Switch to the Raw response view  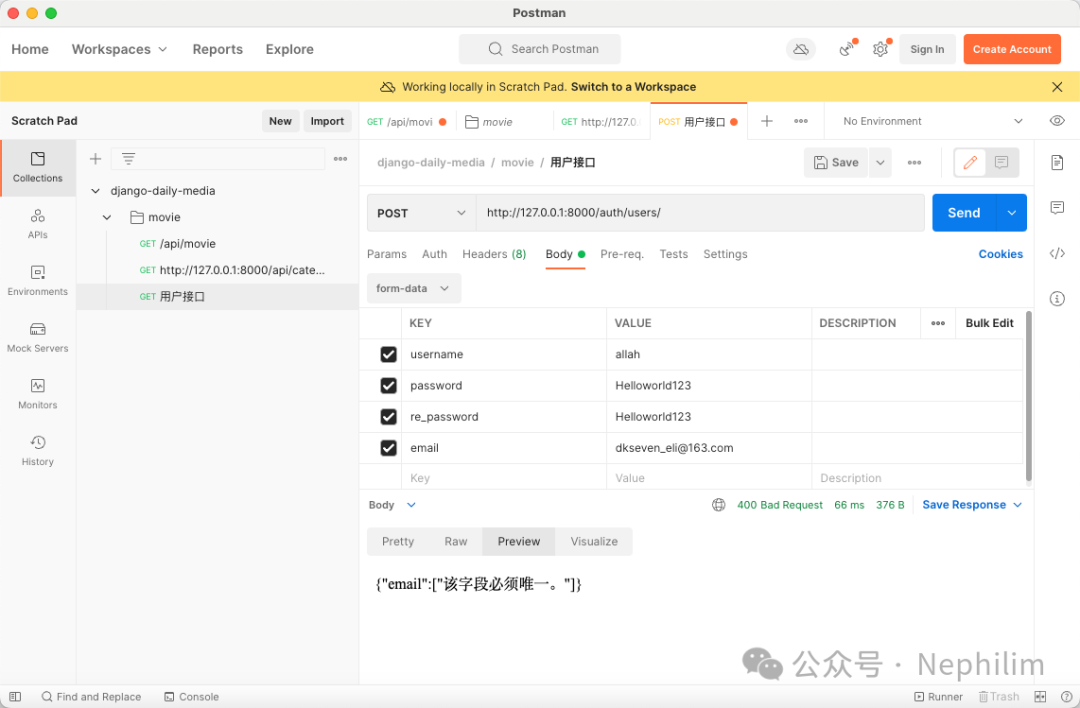tap(456, 541)
